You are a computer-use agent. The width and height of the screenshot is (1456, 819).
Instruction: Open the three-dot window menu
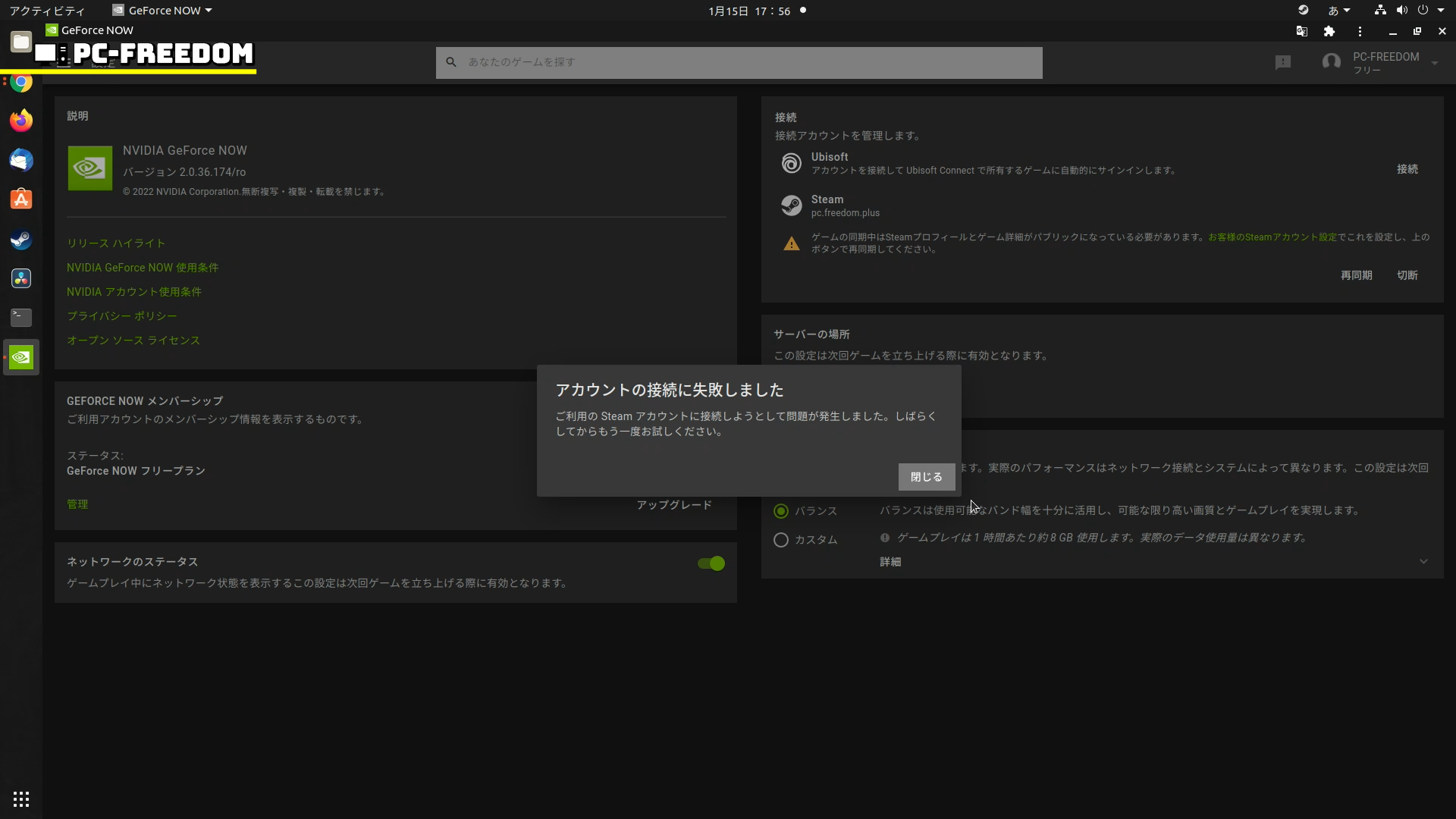point(1360,31)
